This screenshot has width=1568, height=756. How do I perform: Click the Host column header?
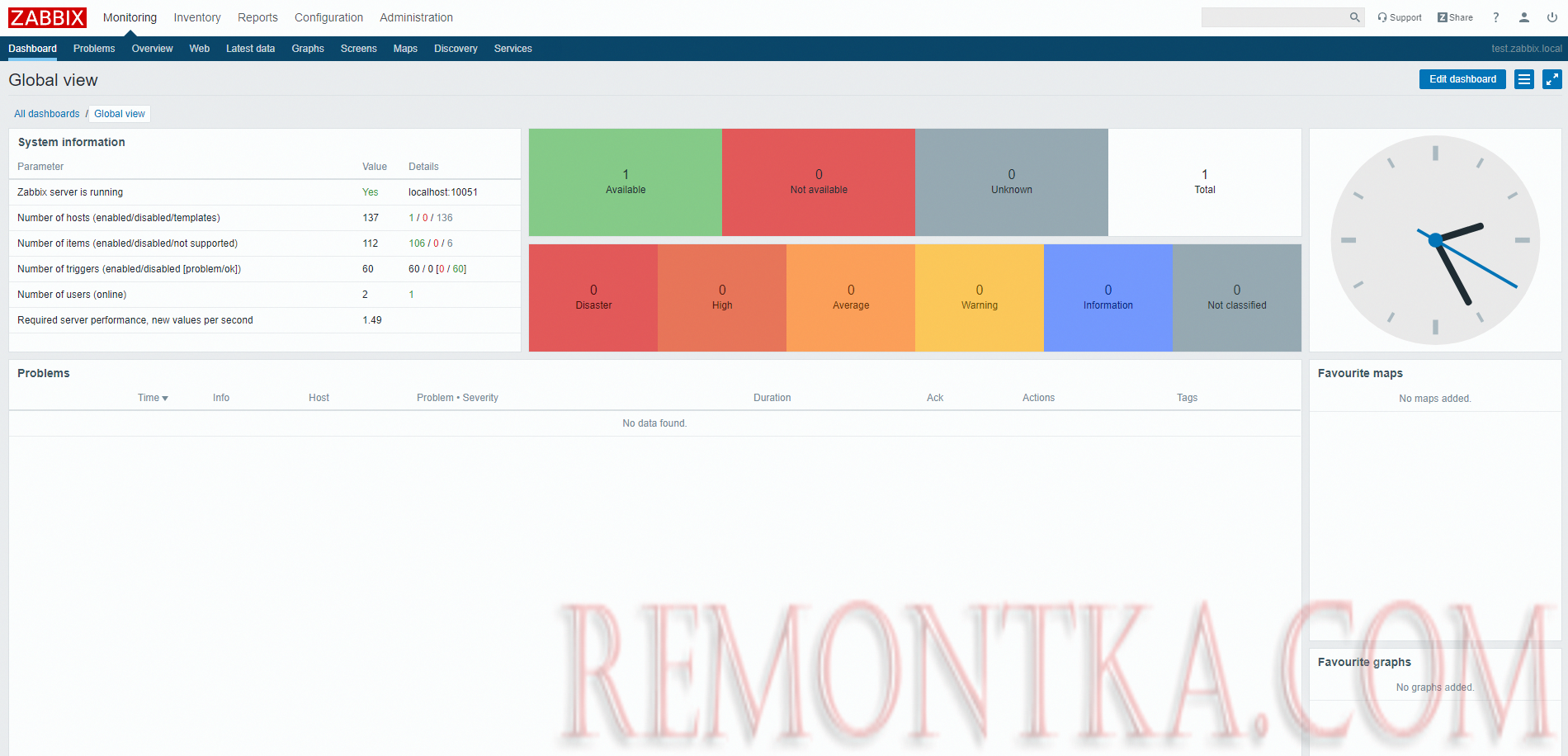pos(319,398)
